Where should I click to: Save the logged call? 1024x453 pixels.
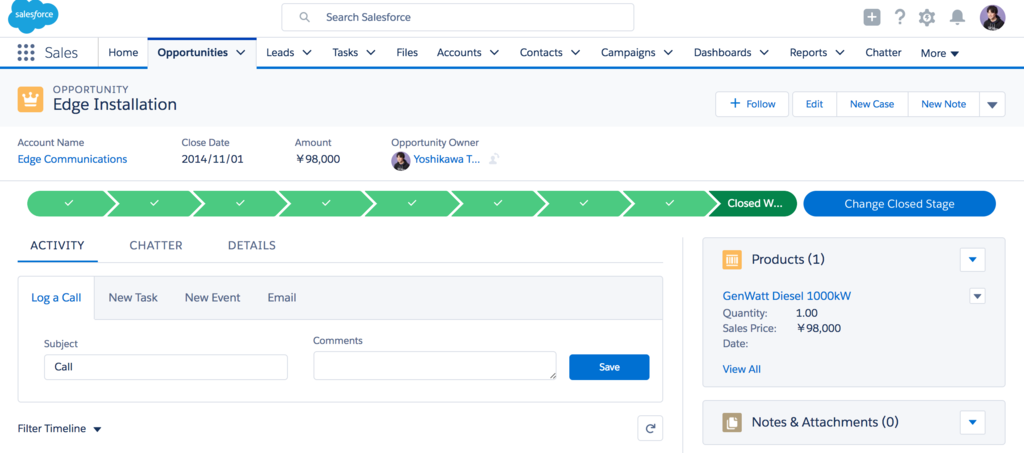[609, 367]
